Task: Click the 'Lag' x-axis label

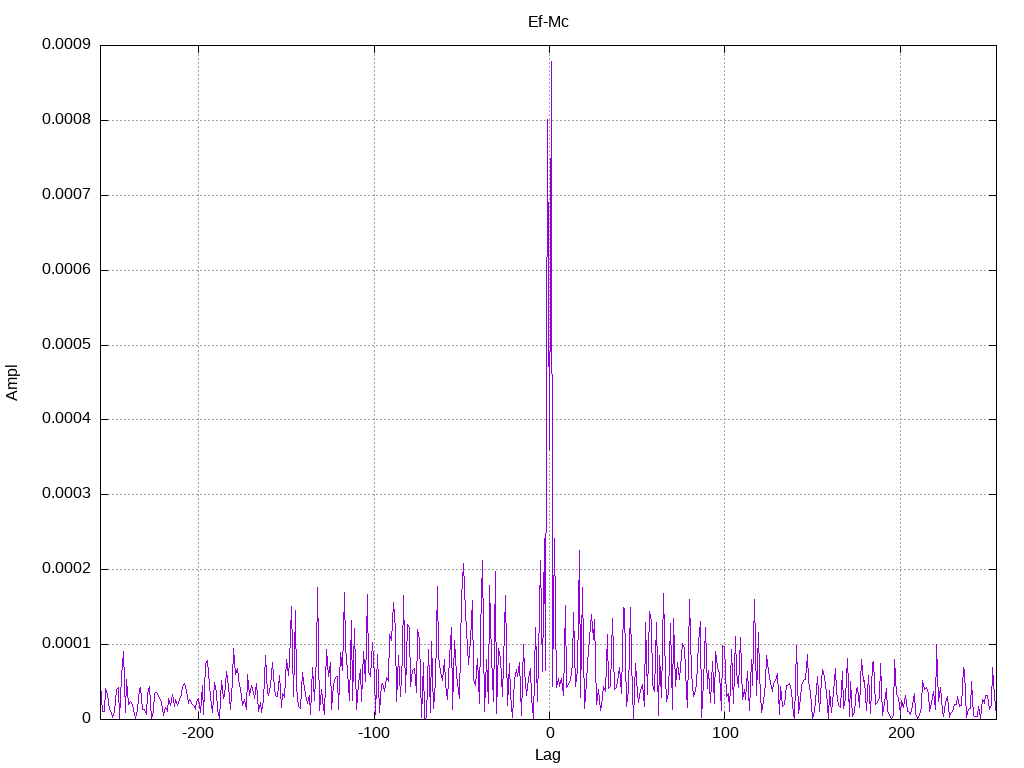Action: (x=547, y=755)
